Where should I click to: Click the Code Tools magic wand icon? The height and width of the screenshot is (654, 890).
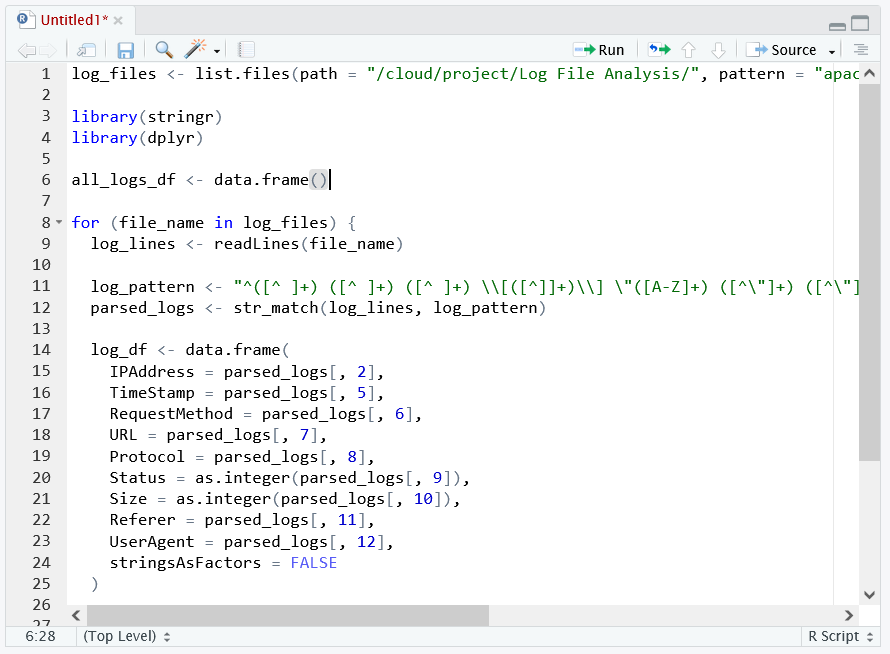pos(196,50)
